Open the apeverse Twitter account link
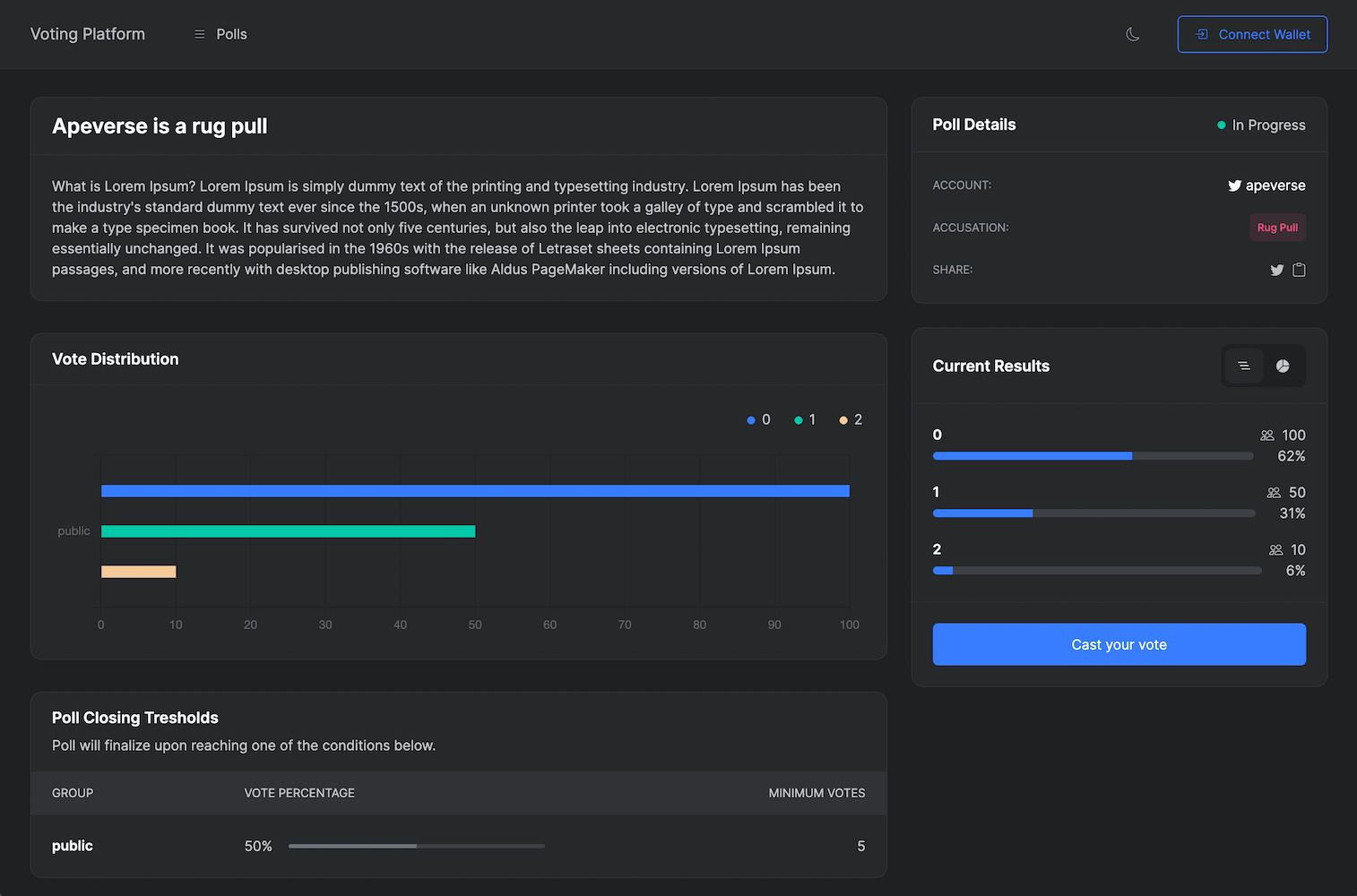 pos(1266,185)
